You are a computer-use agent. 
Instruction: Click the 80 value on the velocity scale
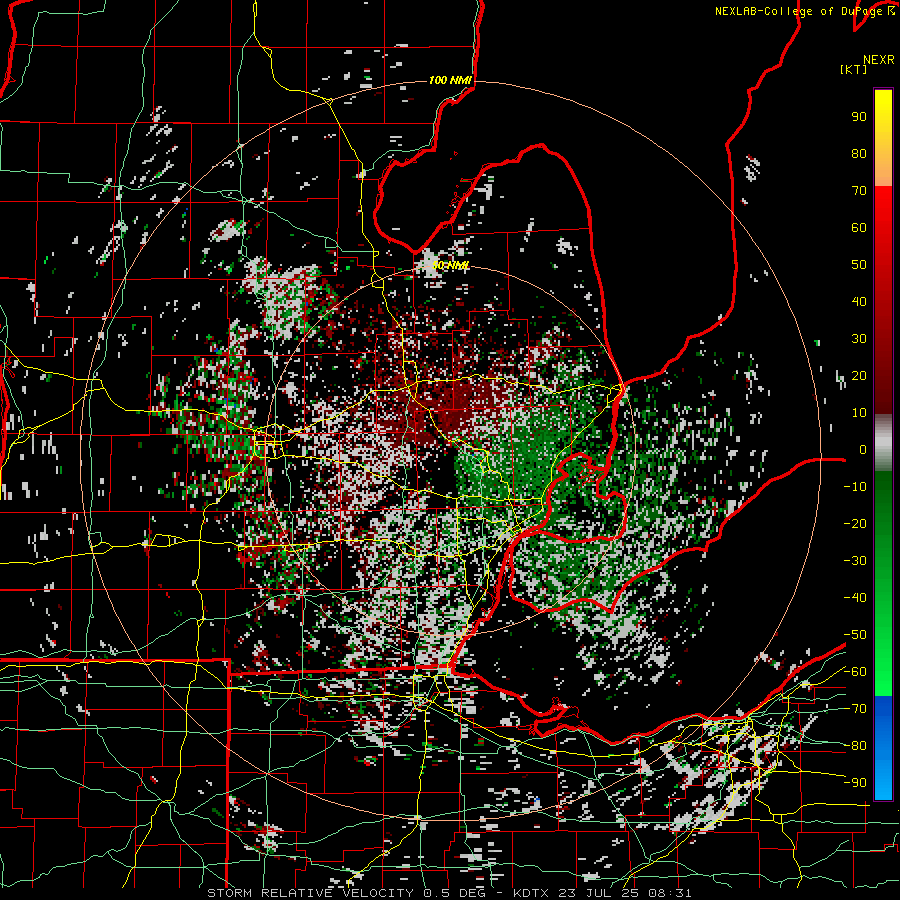859,153
